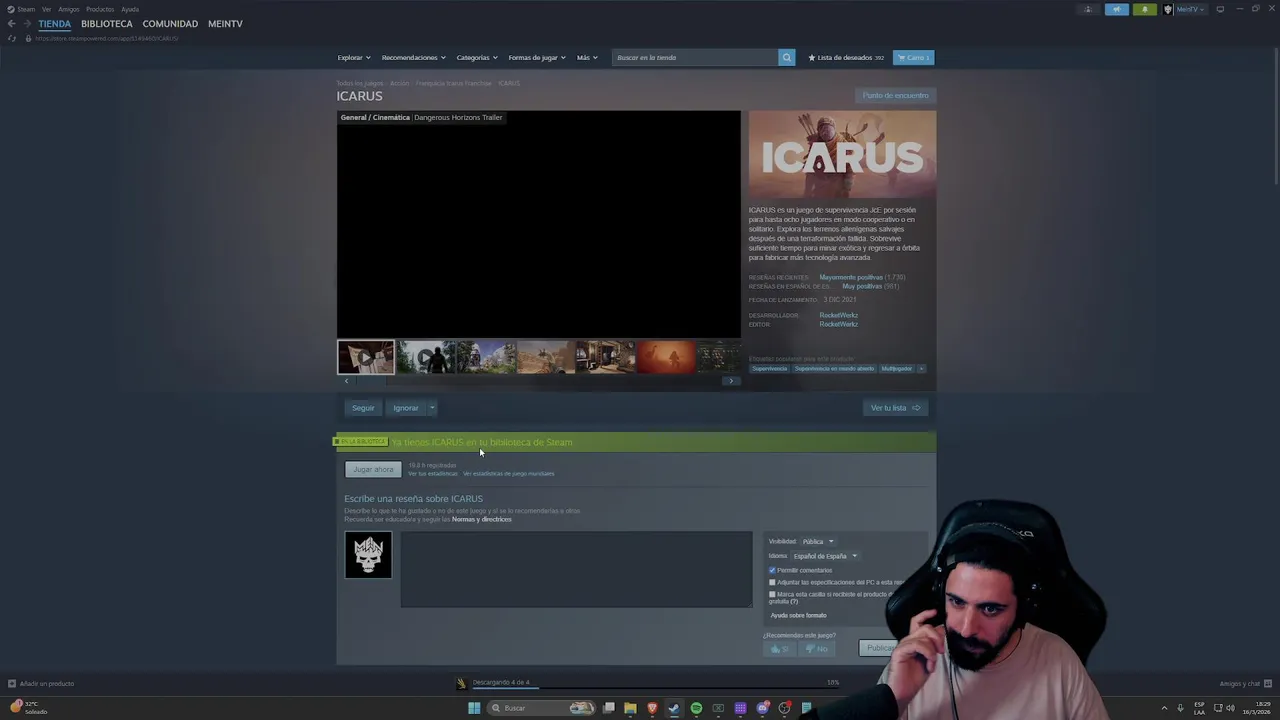Click the store search magnifier button
The image size is (1280, 720).
click(x=786, y=57)
